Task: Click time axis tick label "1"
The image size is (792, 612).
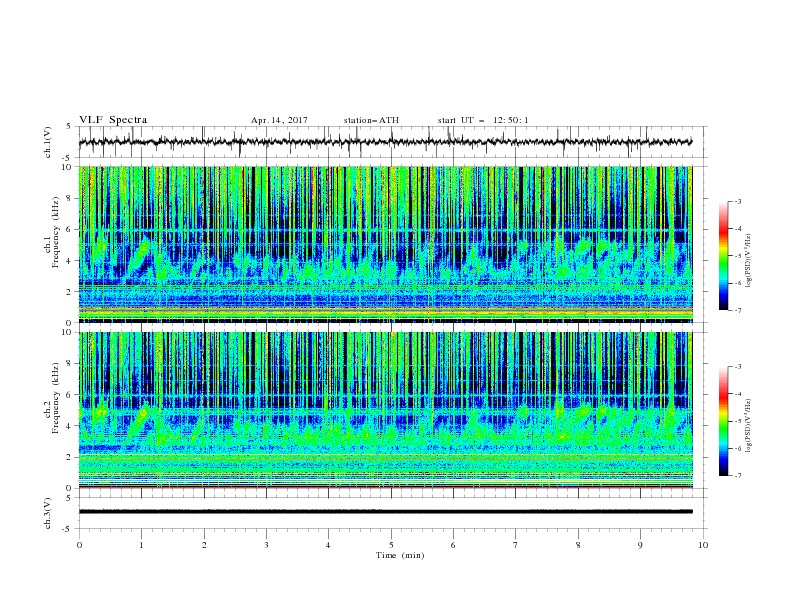Action: (141, 546)
